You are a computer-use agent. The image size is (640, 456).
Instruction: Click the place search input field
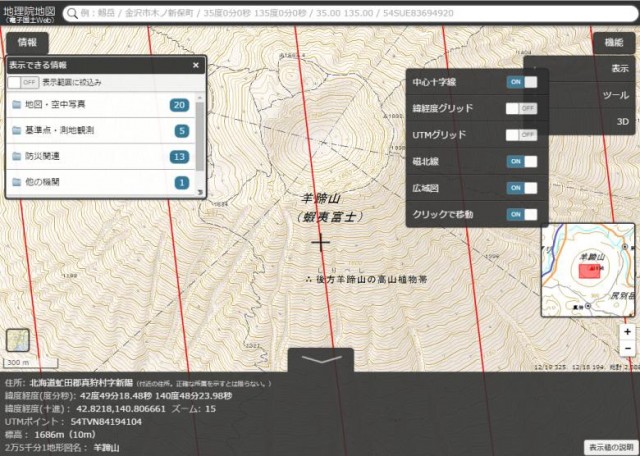(351, 13)
